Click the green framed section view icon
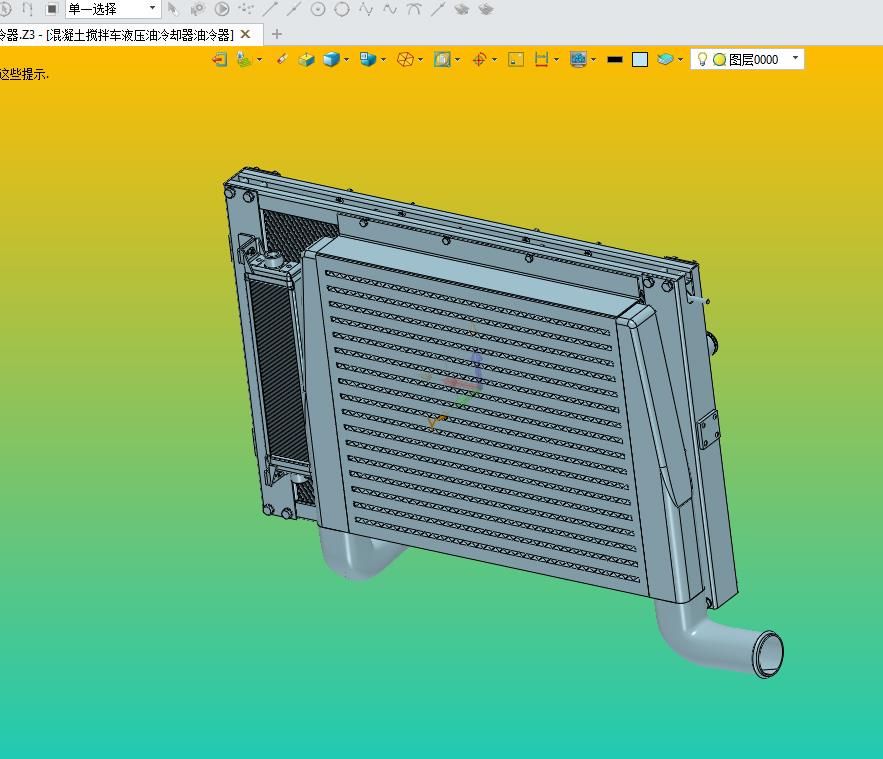The width and height of the screenshot is (883, 759). pyautogui.click(x=442, y=59)
